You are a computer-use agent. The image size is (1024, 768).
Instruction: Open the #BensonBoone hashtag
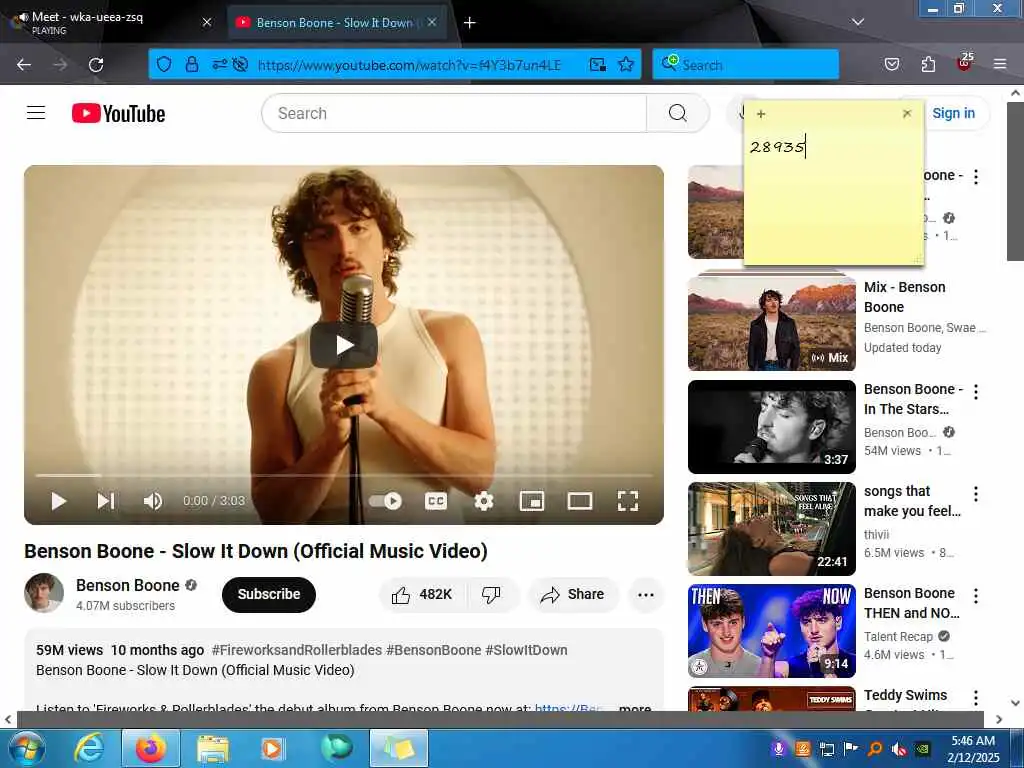tap(433, 650)
